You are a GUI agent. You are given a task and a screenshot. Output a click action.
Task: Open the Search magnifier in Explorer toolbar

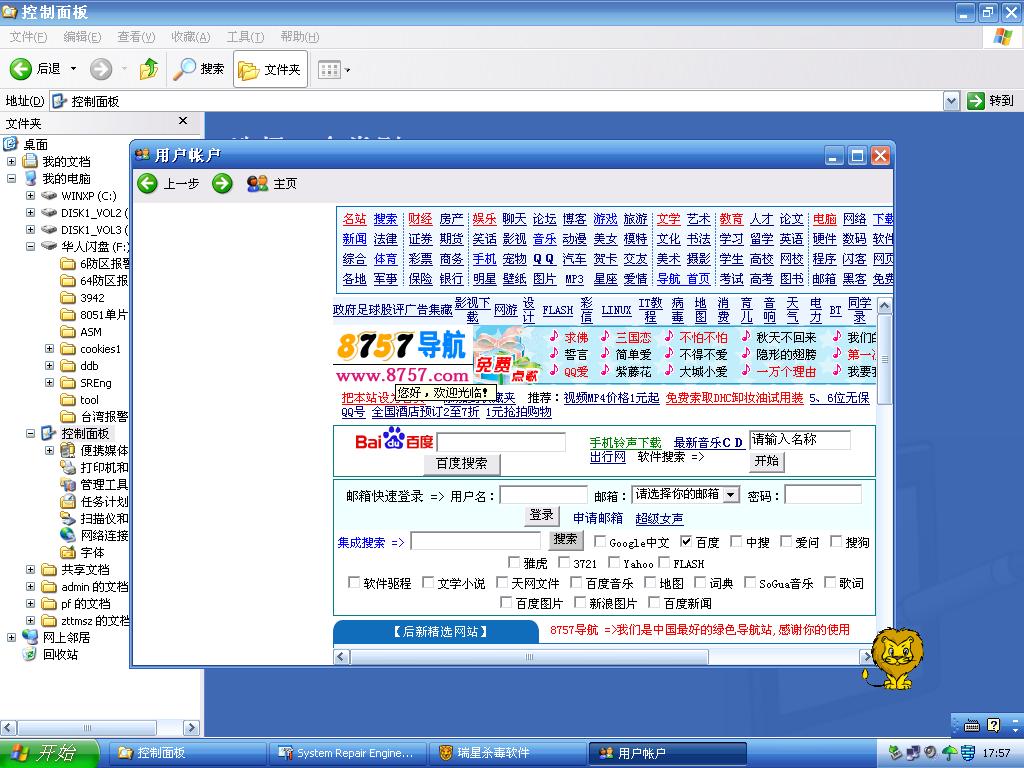(x=185, y=69)
